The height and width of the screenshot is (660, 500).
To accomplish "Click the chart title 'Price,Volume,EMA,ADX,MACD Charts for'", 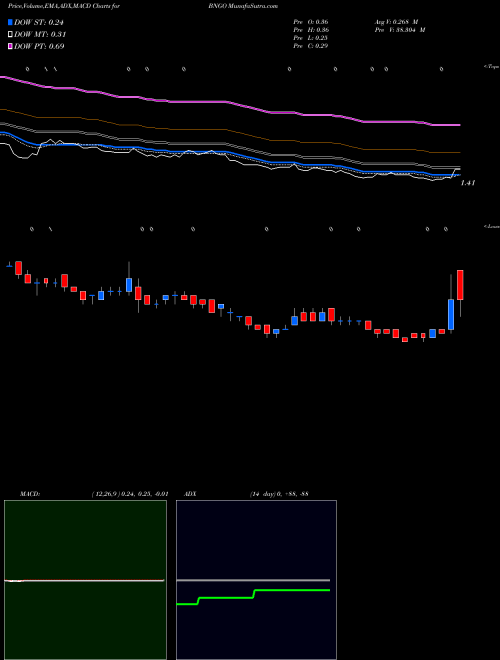I will click(x=64, y=7).
